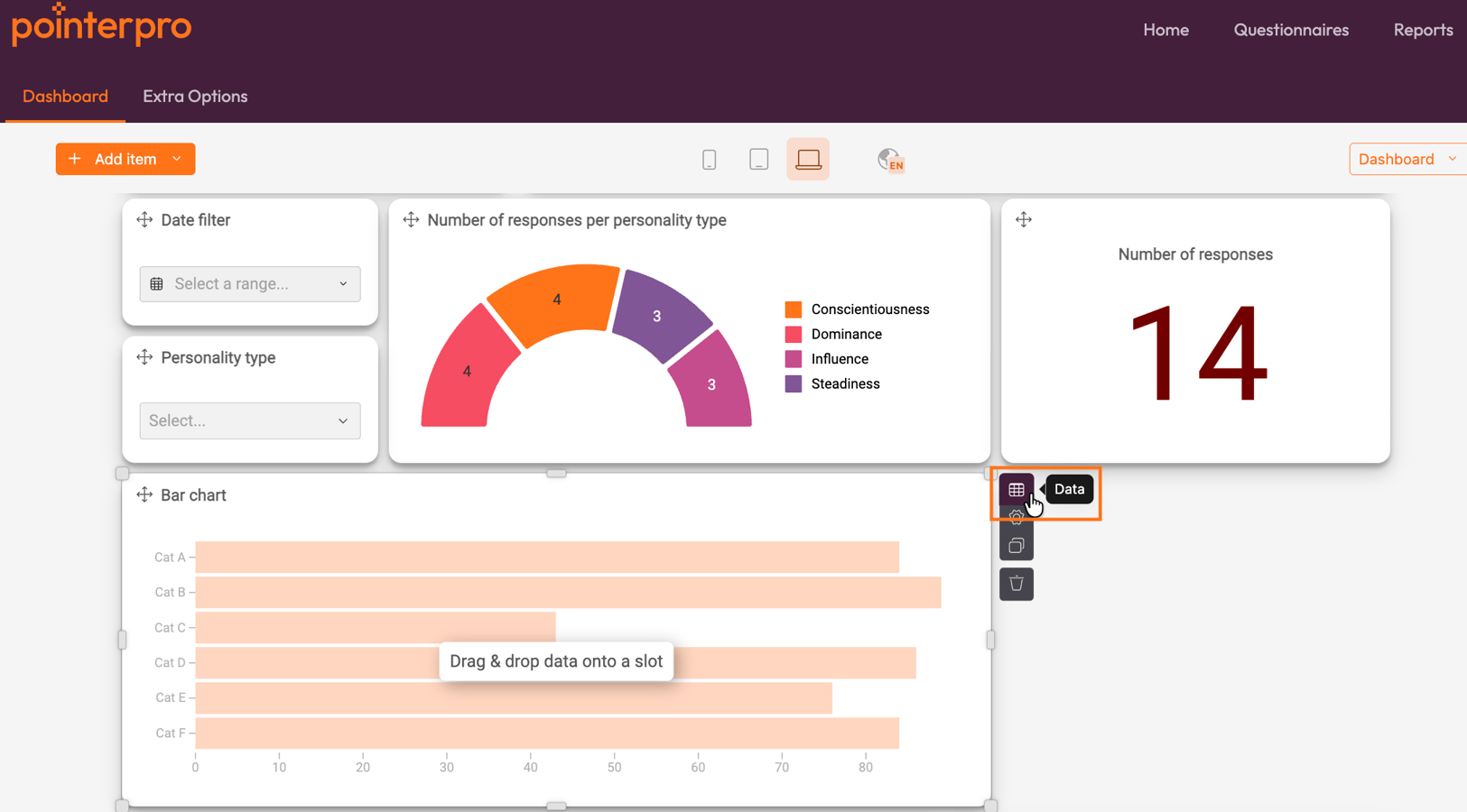This screenshot has height=812, width=1467.
Task: Click the calendar icon in date range
Action: pos(157,284)
